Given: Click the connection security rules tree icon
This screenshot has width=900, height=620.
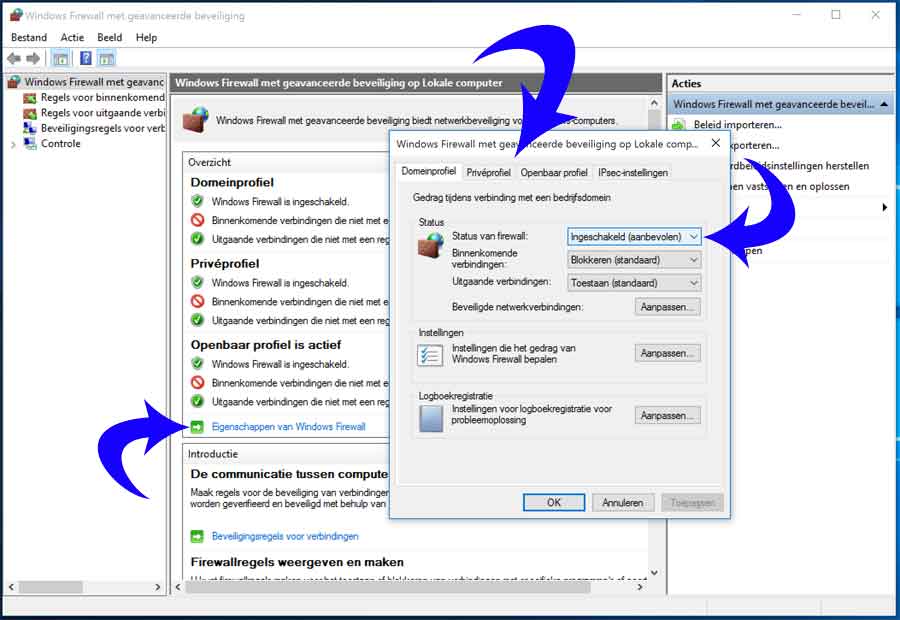Looking at the screenshot, I should pos(30,128).
